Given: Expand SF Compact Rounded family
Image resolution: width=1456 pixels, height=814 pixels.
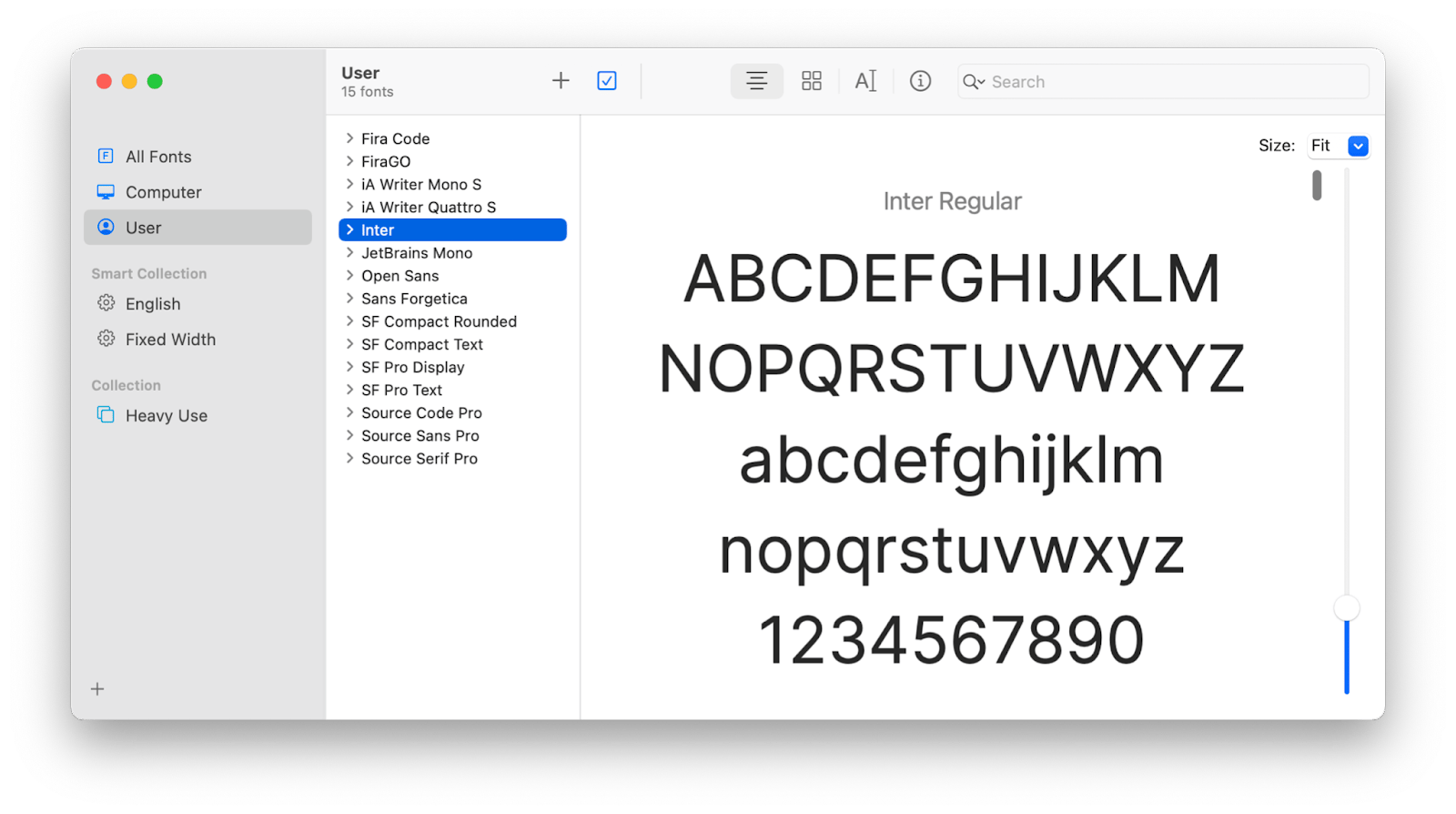Looking at the screenshot, I should pyautogui.click(x=349, y=321).
